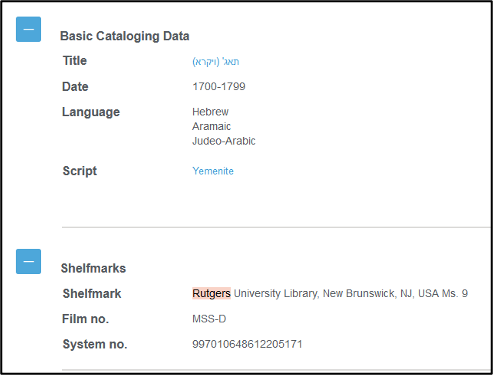Select the highlighted Rutgers word
Image resolution: width=494 pixels, height=376 pixels.
pyautogui.click(x=211, y=293)
